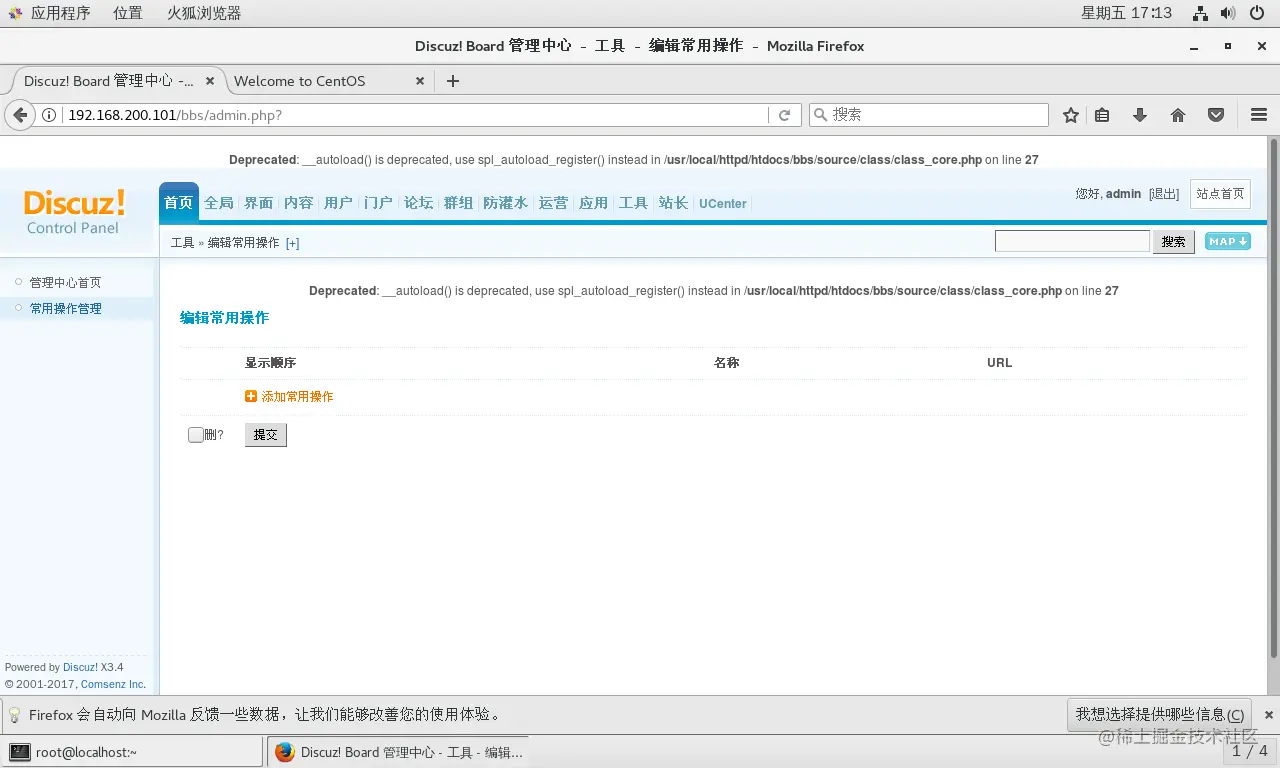This screenshot has width=1280, height=768.
Task: Click the volume speaker icon in top panel
Action: tap(1228, 13)
